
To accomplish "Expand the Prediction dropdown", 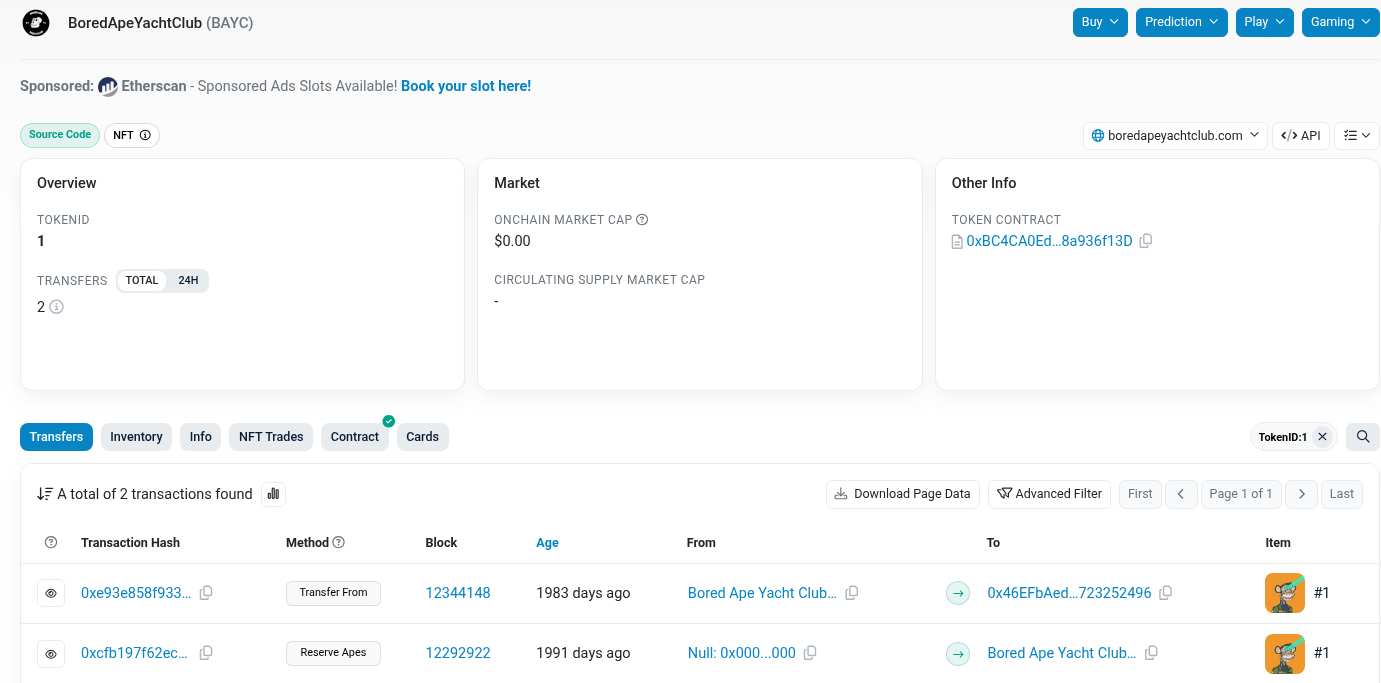I will coord(1182,22).
